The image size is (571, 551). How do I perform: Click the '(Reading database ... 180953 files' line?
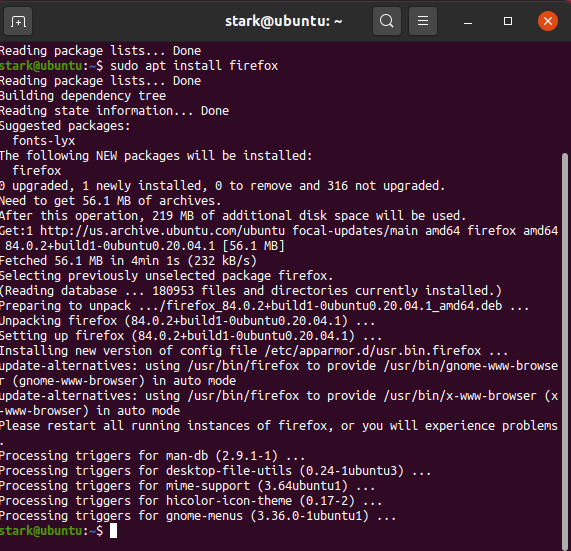pos(251,291)
